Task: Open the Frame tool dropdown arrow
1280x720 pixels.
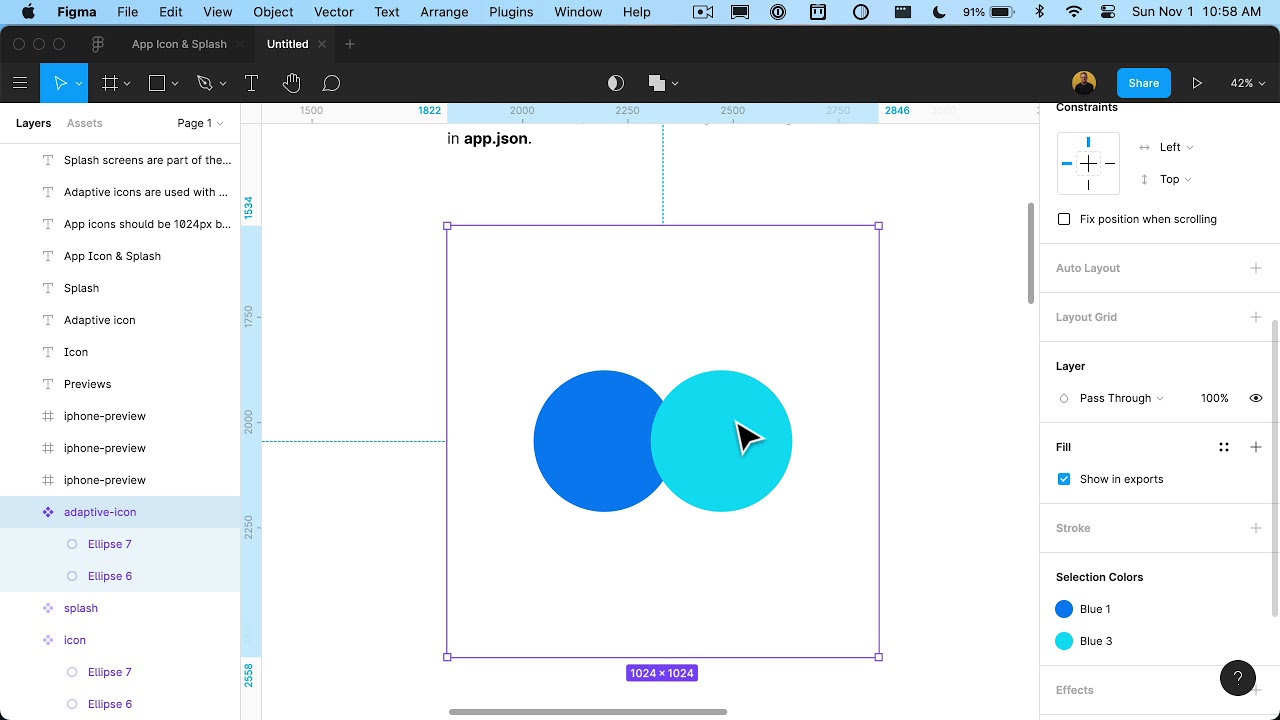Action: pyautogui.click(x=127, y=84)
